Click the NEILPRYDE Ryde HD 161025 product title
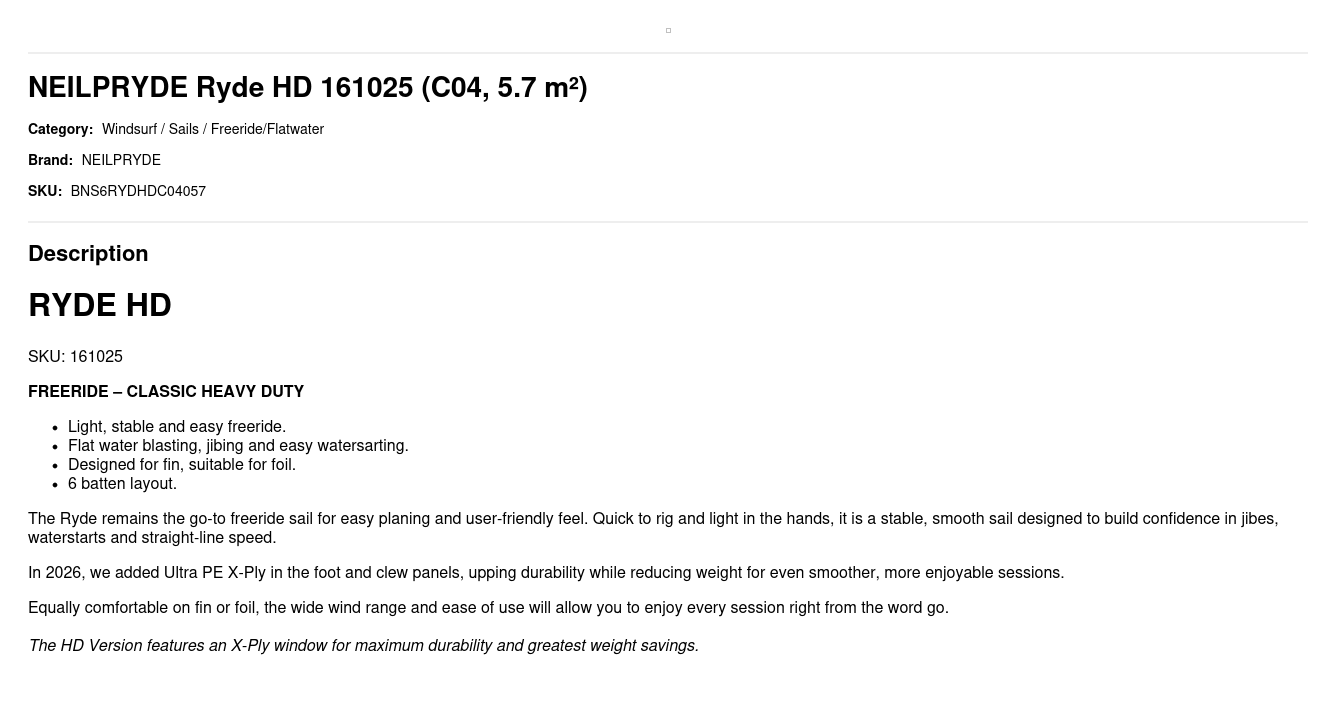 (307, 88)
